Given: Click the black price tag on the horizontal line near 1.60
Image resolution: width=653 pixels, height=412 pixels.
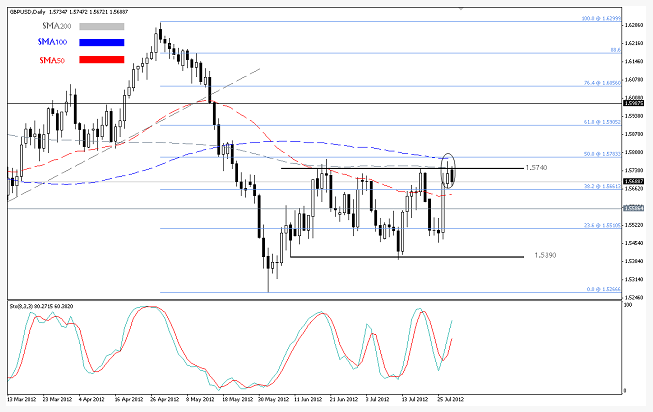Looking at the screenshot, I should tap(633, 103).
